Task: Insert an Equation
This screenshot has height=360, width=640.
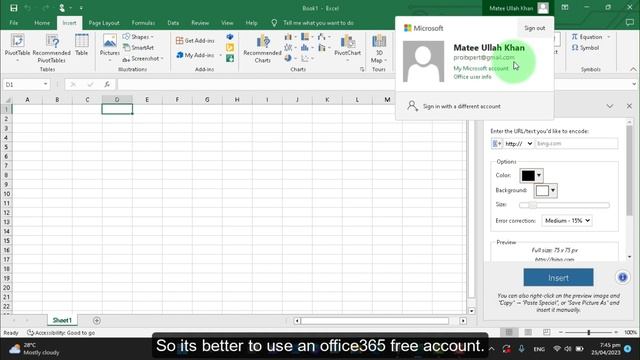Action: pyautogui.click(x=590, y=37)
